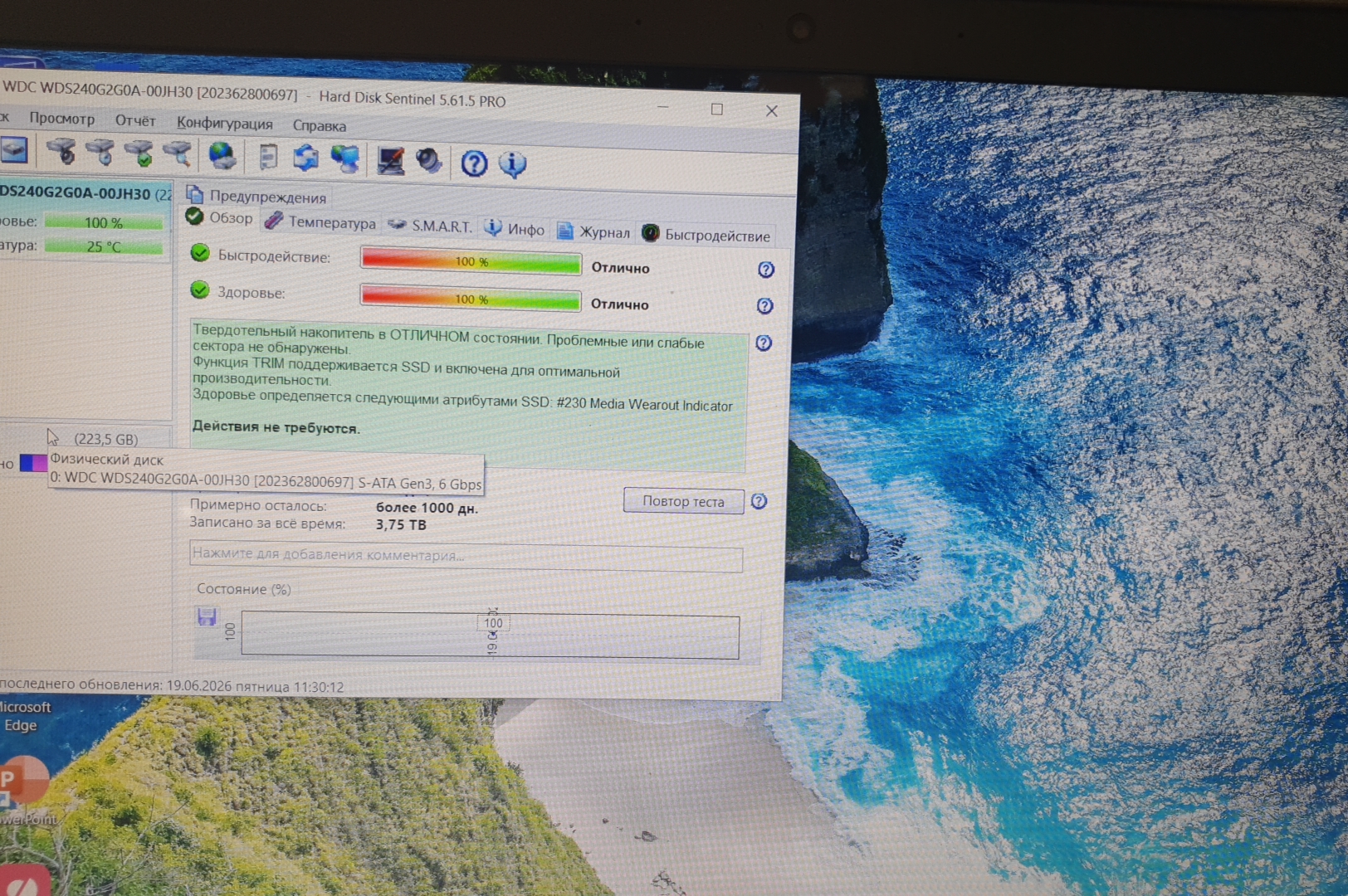Open the Конфигурация menu
1348x896 pixels.
(x=225, y=124)
